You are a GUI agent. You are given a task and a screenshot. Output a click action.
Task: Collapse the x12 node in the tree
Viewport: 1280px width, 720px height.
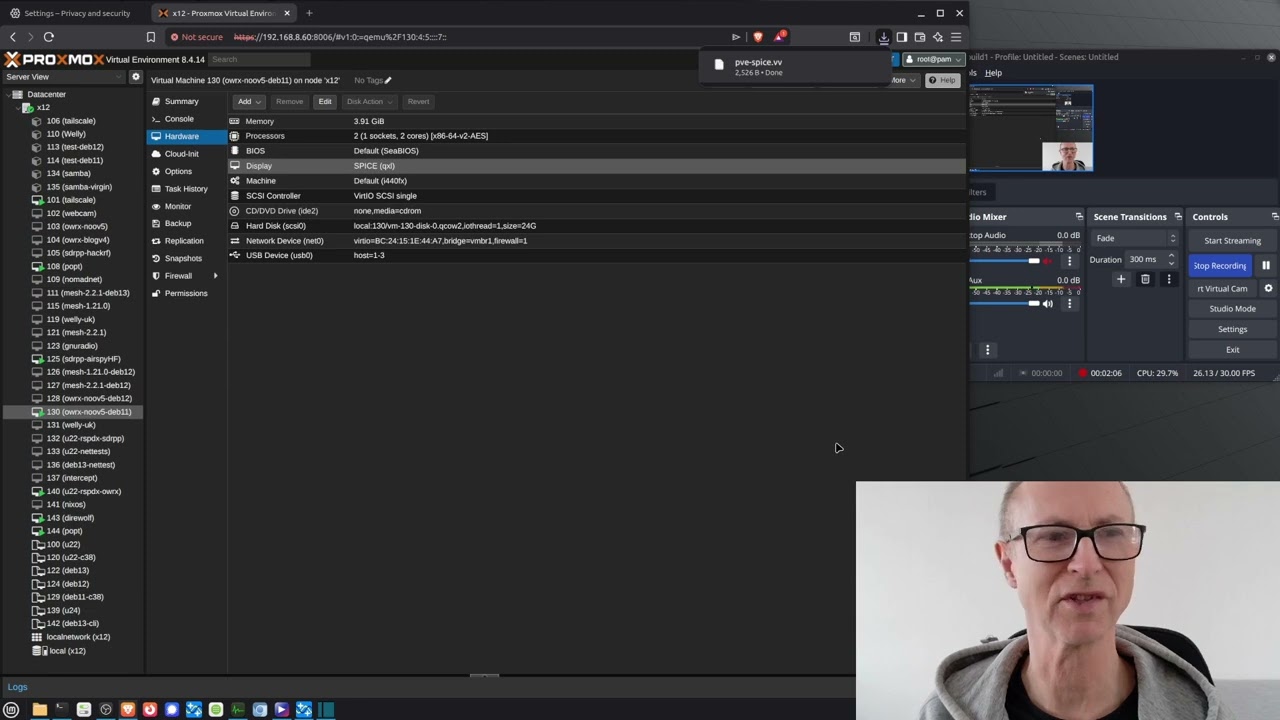tap(18, 107)
